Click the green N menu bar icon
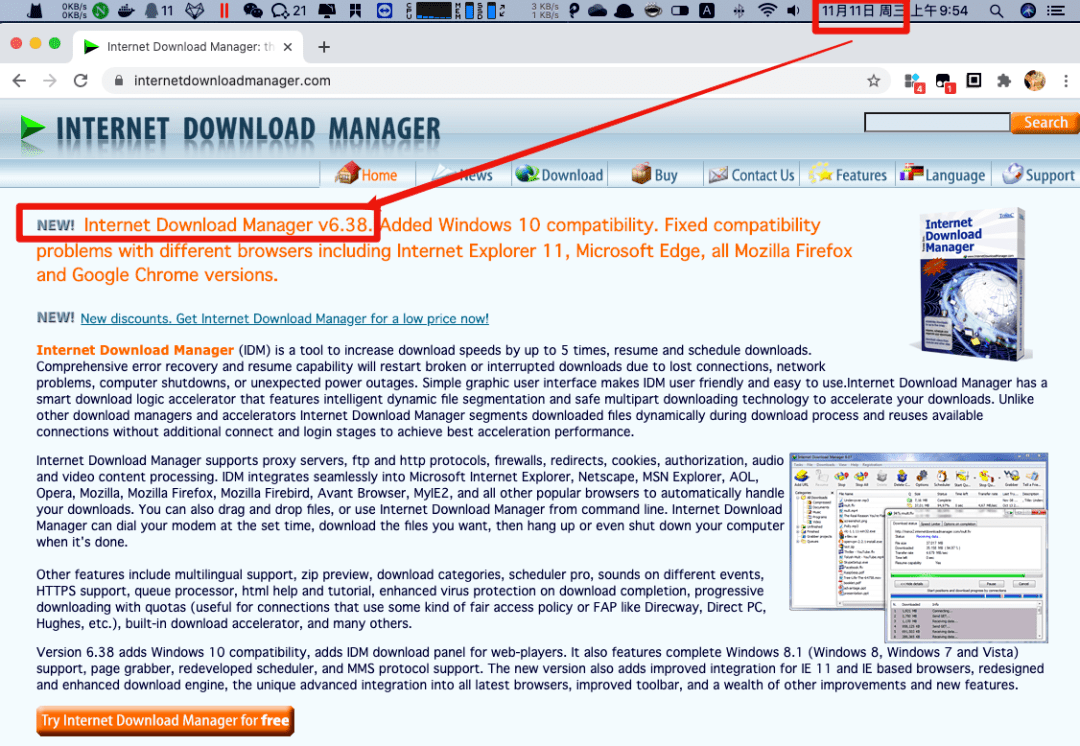1080x746 pixels. (x=101, y=10)
